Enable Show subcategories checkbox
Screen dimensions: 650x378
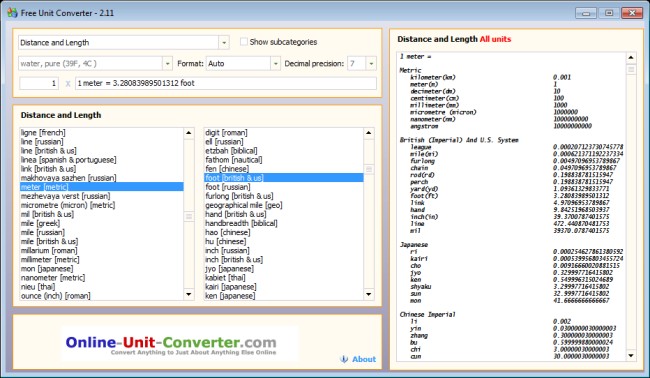244,41
